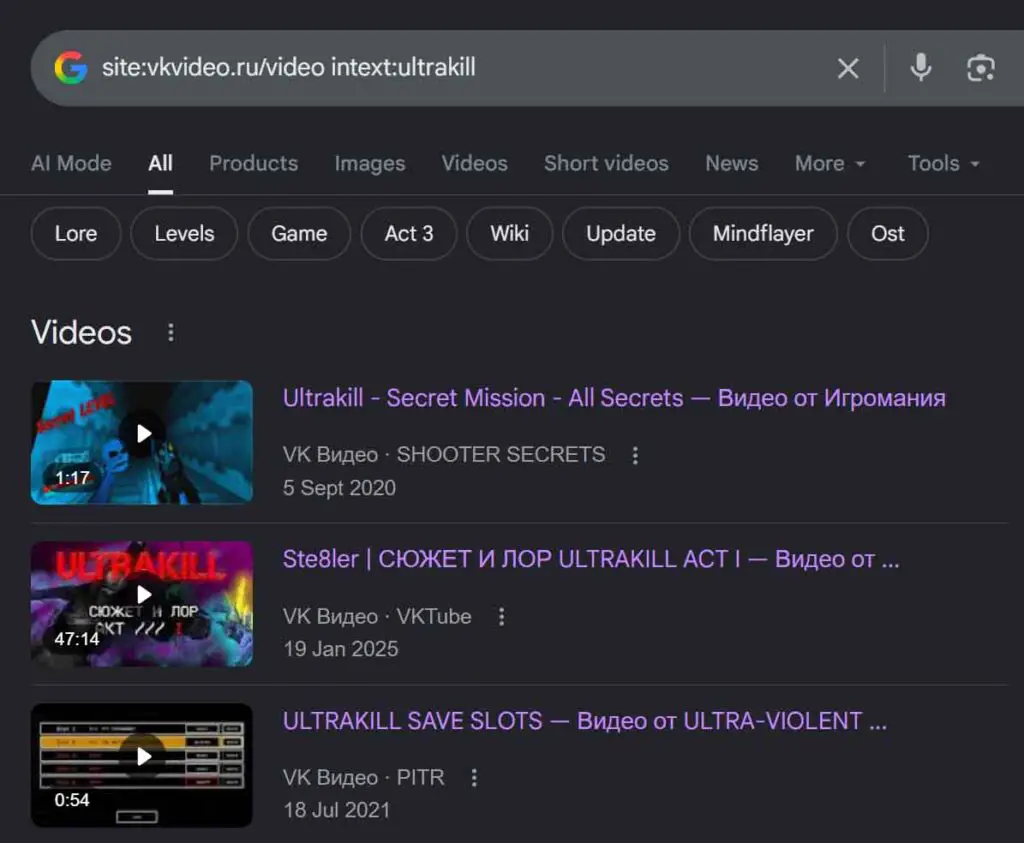Click into the search query field
Image resolution: width=1024 pixels, height=843 pixels.
(457, 68)
